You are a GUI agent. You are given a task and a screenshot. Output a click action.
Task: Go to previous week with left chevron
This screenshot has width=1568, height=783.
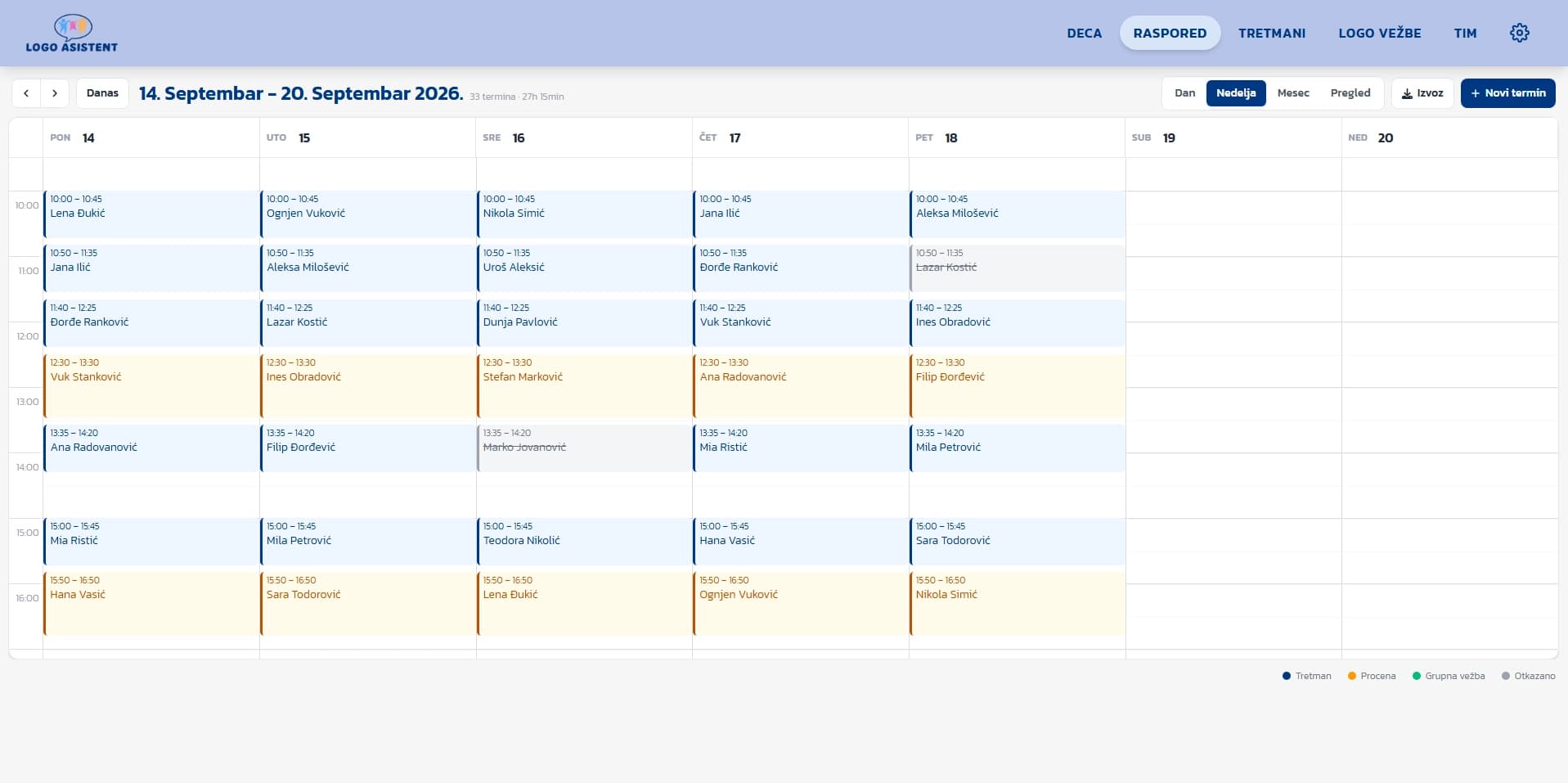click(x=26, y=93)
